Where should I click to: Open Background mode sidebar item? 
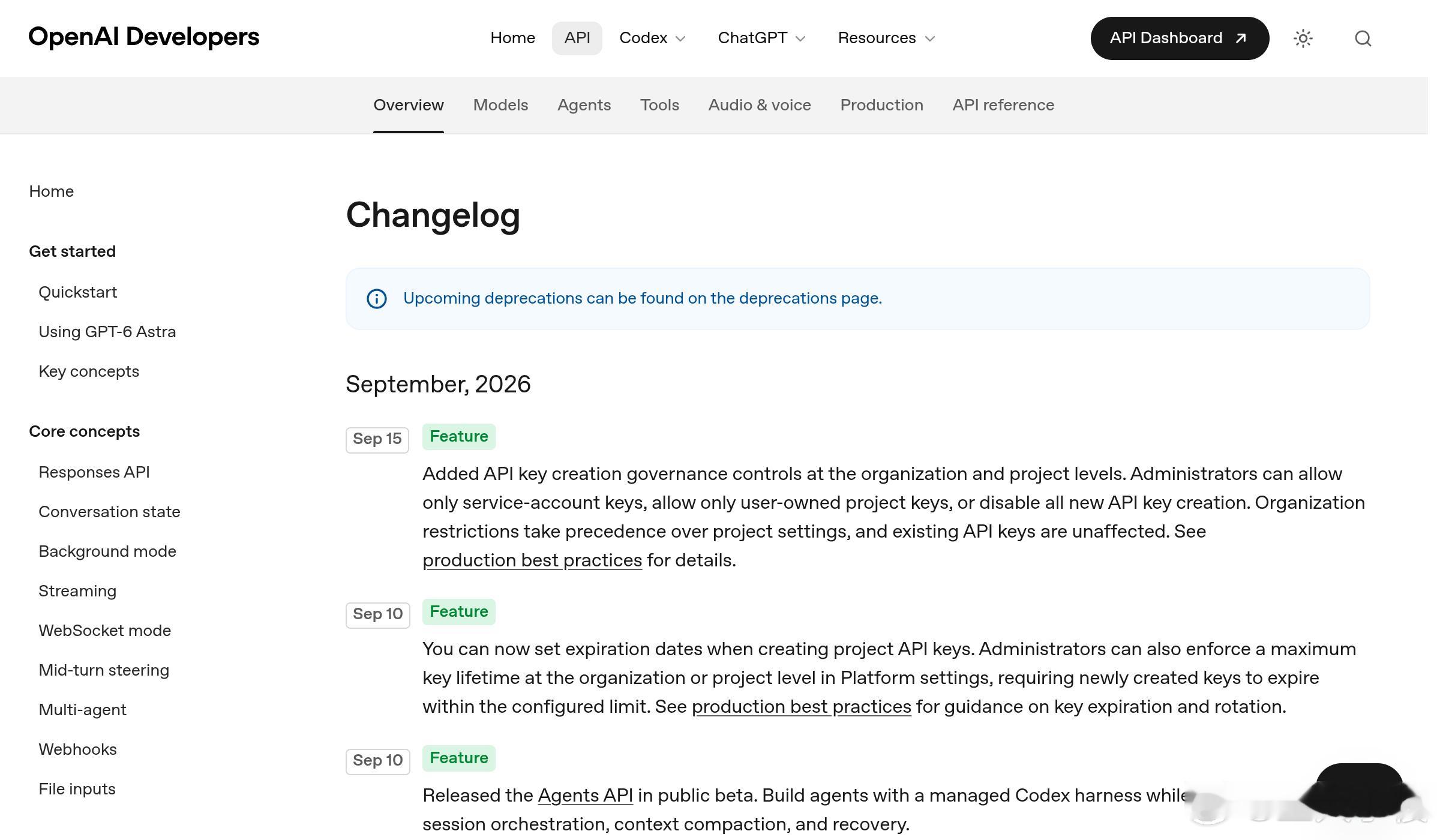pos(107,551)
